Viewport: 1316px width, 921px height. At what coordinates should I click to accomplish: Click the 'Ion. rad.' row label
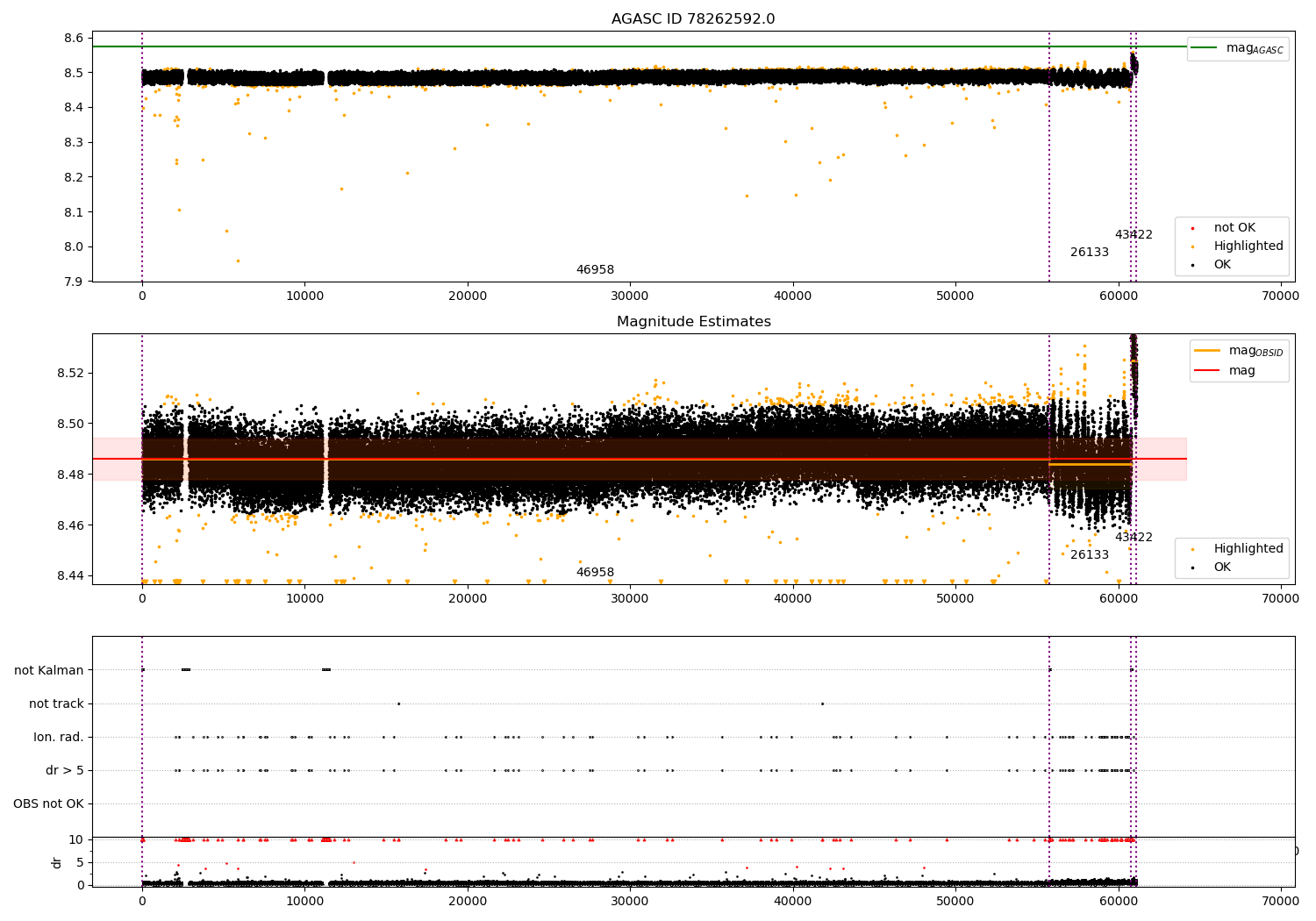(x=59, y=738)
